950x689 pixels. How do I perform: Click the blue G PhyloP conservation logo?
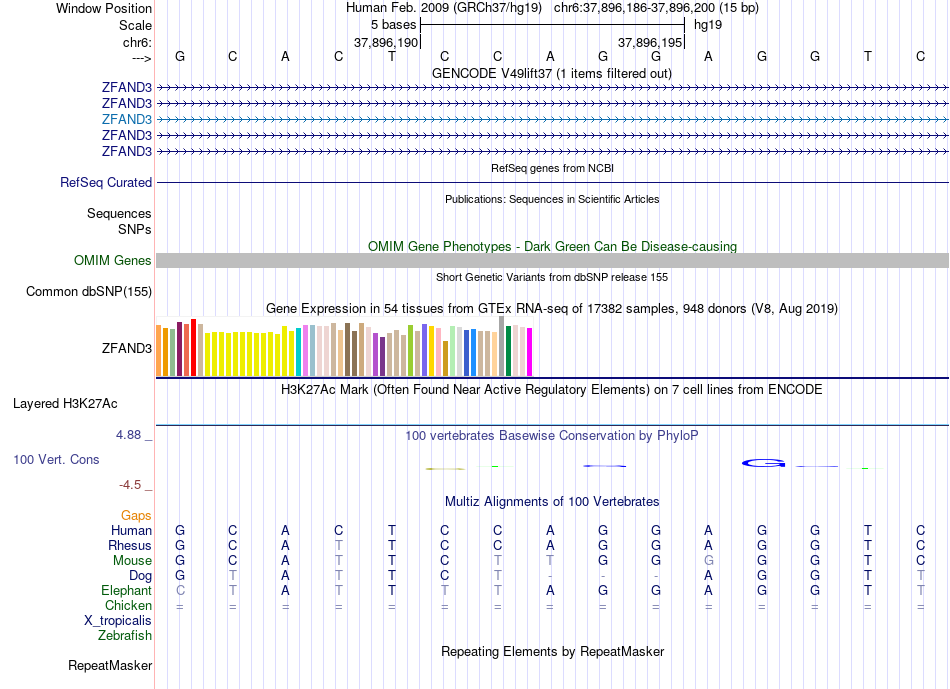763,464
